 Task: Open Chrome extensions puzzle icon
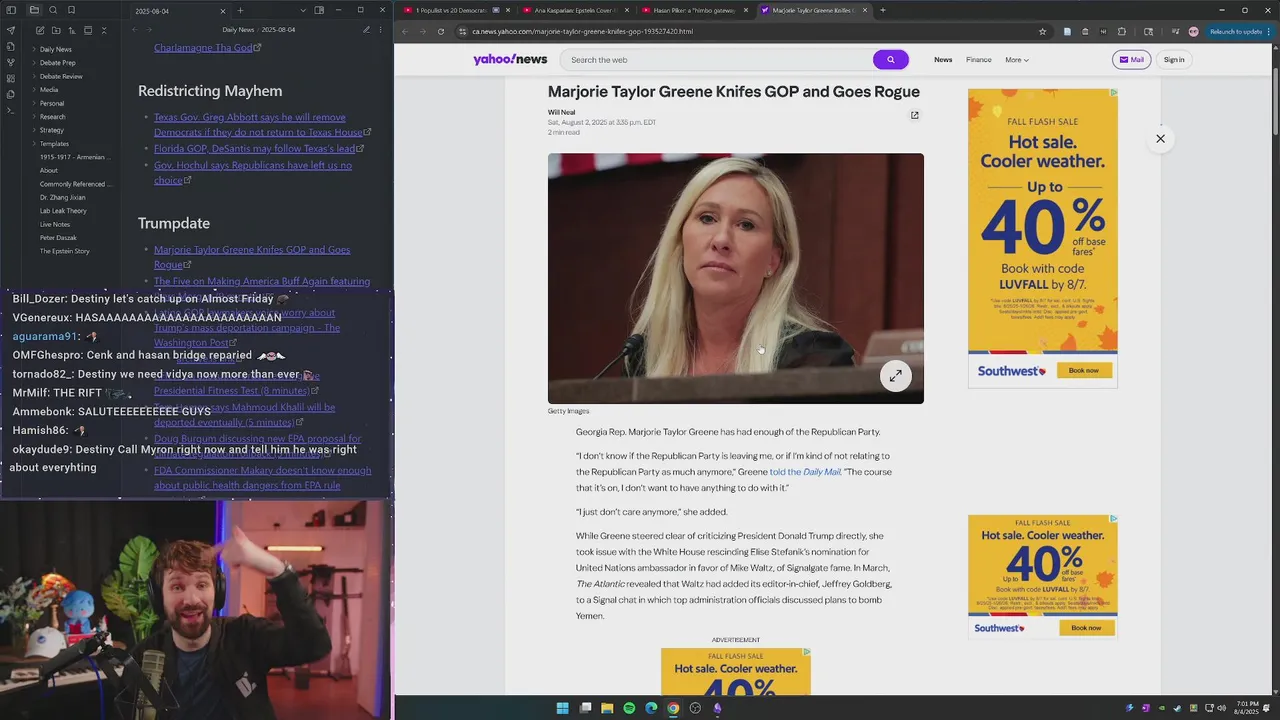pyautogui.click(x=1121, y=31)
